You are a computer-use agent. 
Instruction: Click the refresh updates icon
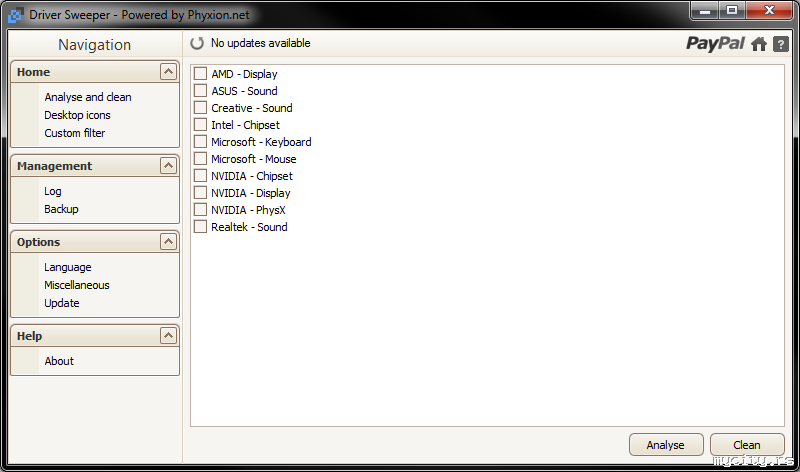(197, 43)
